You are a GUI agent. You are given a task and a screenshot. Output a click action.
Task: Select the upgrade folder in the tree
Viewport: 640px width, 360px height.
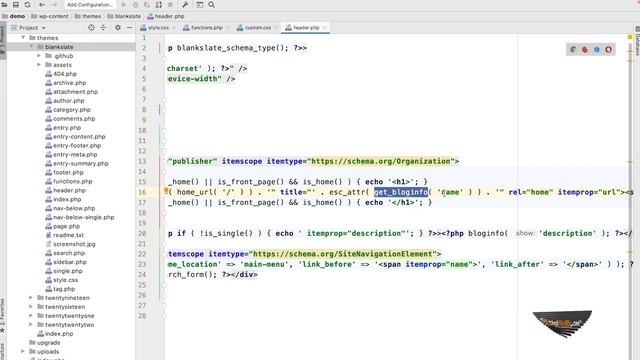pos(44,342)
